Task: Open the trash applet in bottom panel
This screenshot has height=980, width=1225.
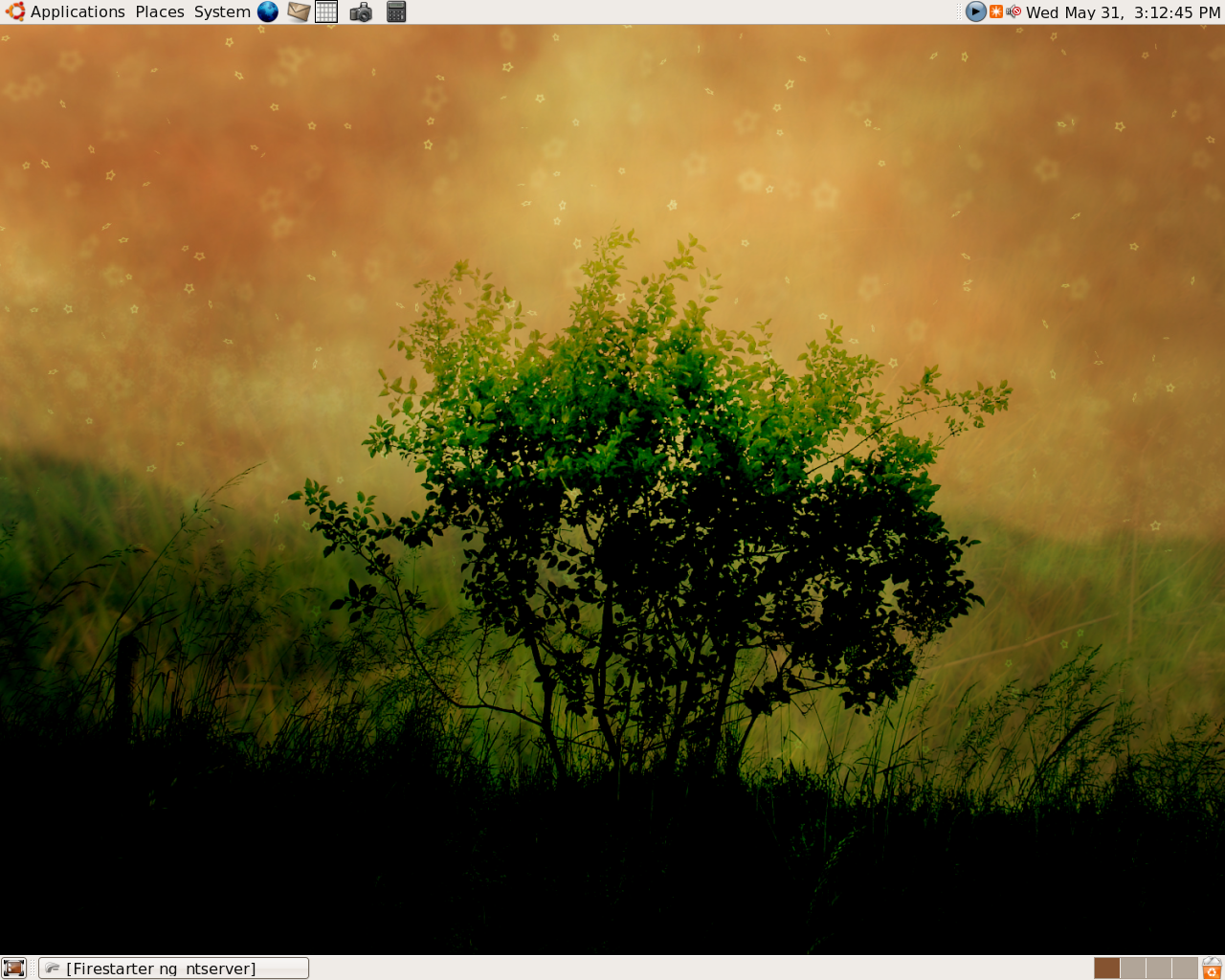Action: coord(1212,969)
